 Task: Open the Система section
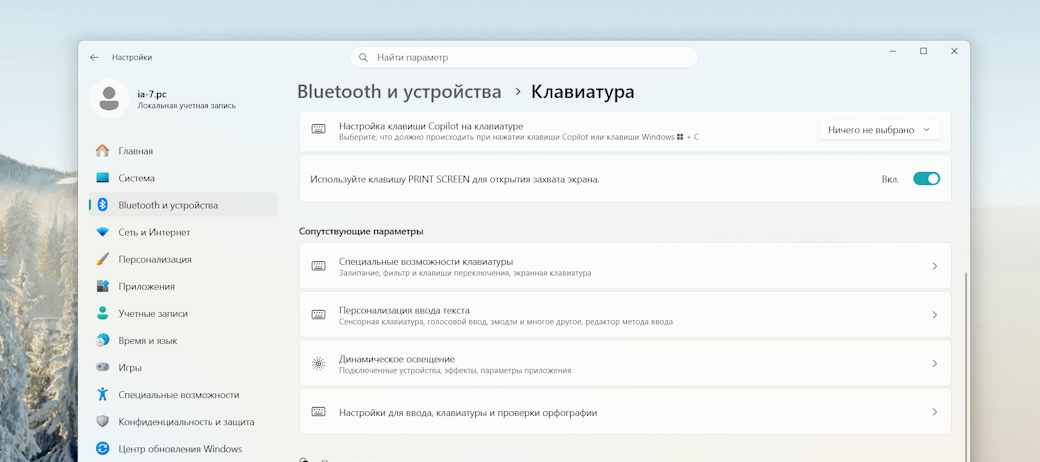pyautogui.click(x=183, y=178)
